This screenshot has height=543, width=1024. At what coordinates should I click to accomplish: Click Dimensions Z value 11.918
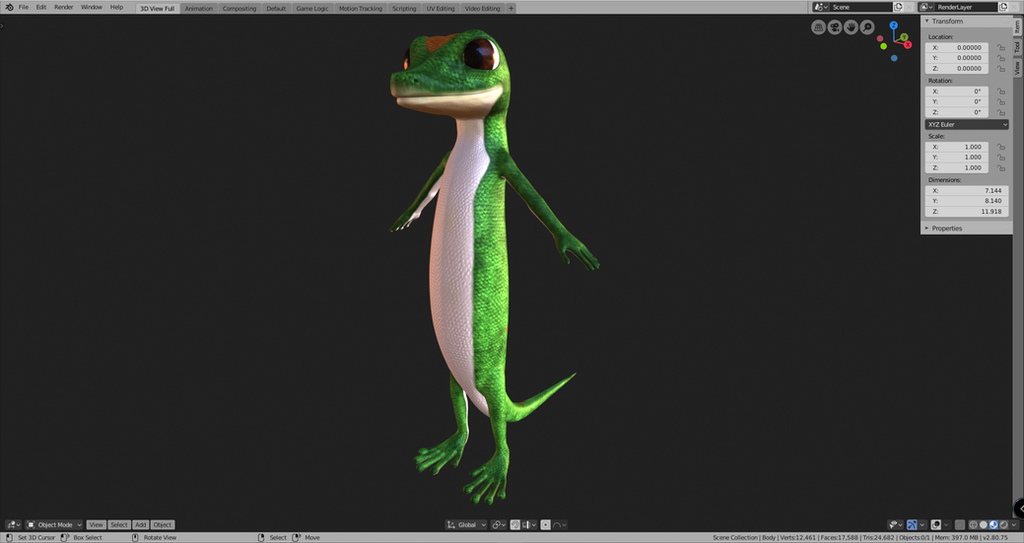pyautogui.click(x=967, y=212)
